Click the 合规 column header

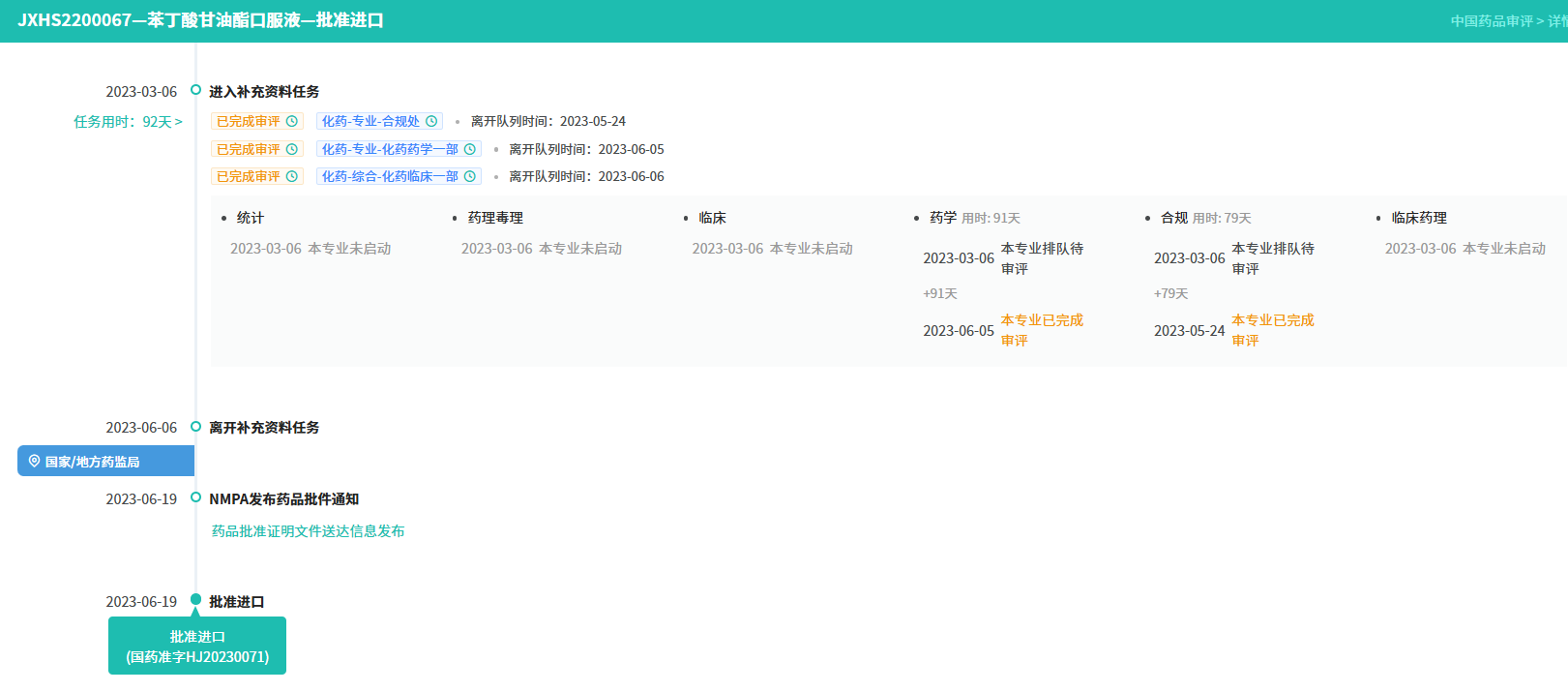tap(1173, 218)
